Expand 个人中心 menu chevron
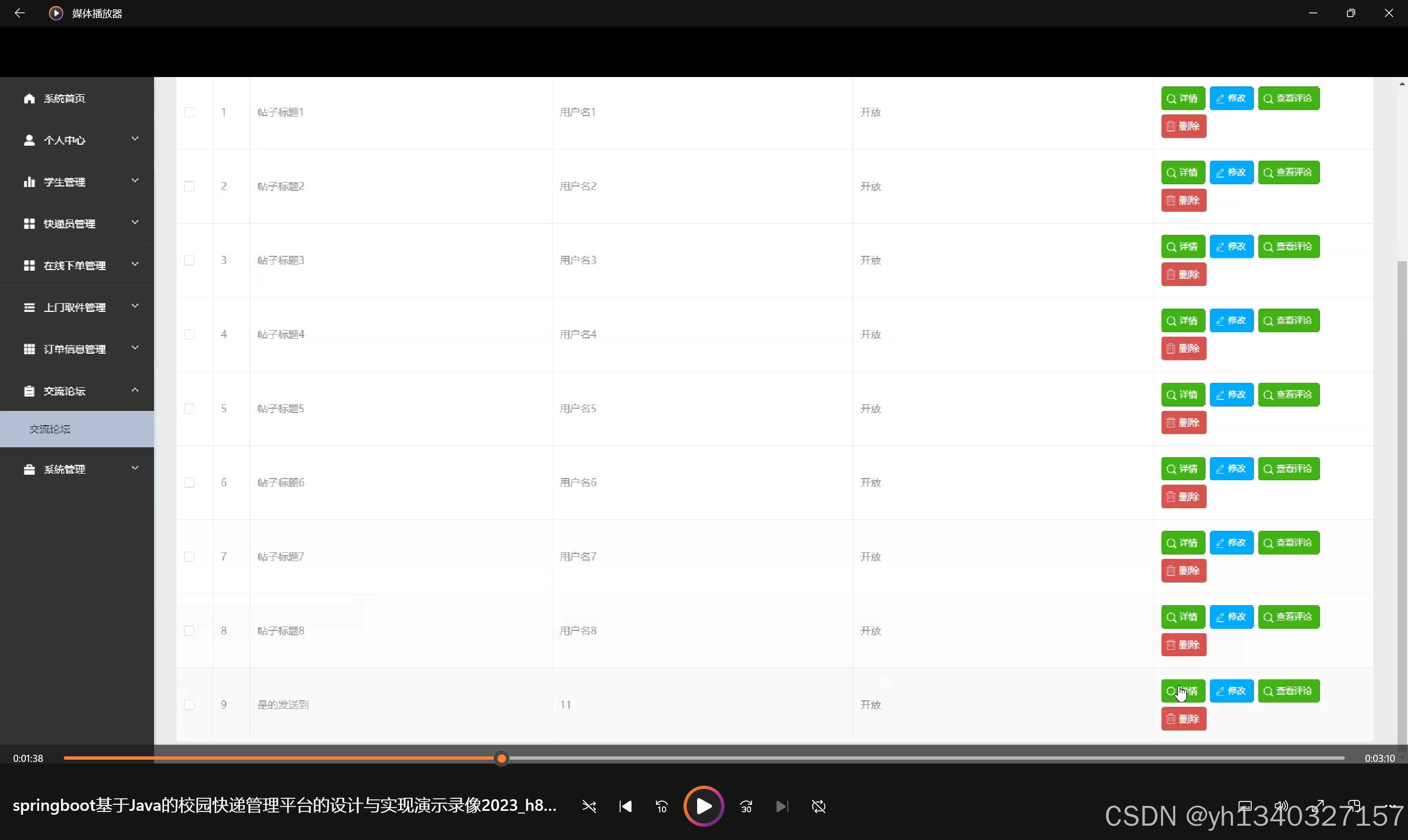 coord(135,139)
